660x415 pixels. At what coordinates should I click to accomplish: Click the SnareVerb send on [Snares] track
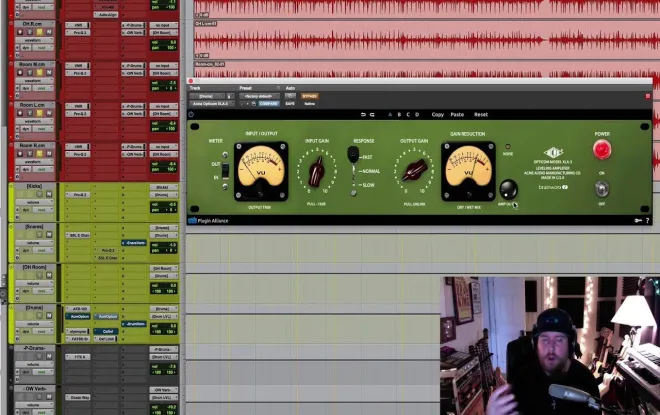coord(134,243)
